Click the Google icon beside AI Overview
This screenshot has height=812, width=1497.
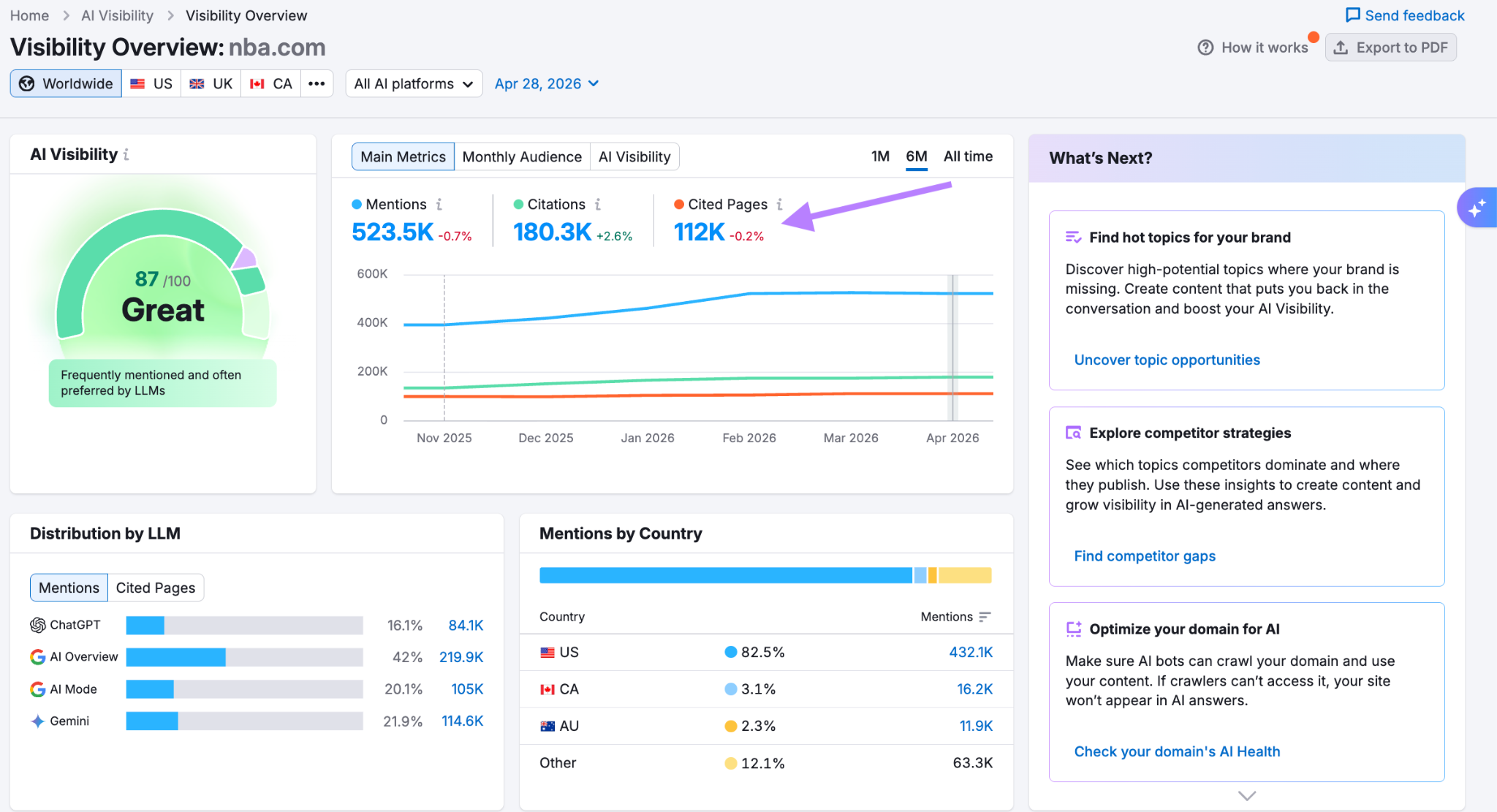click(38, 657)
